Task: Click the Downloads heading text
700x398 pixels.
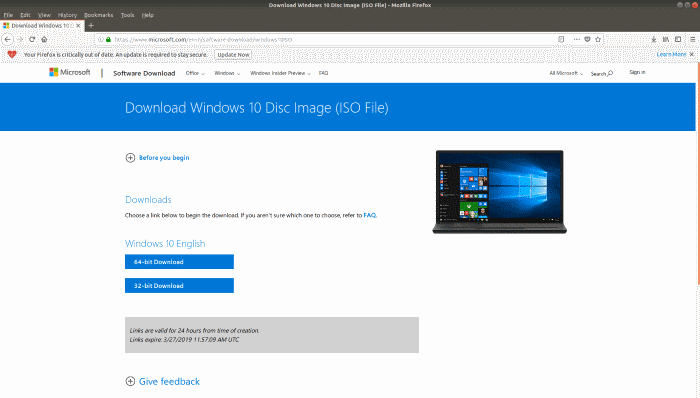Action: click(148, 199)
